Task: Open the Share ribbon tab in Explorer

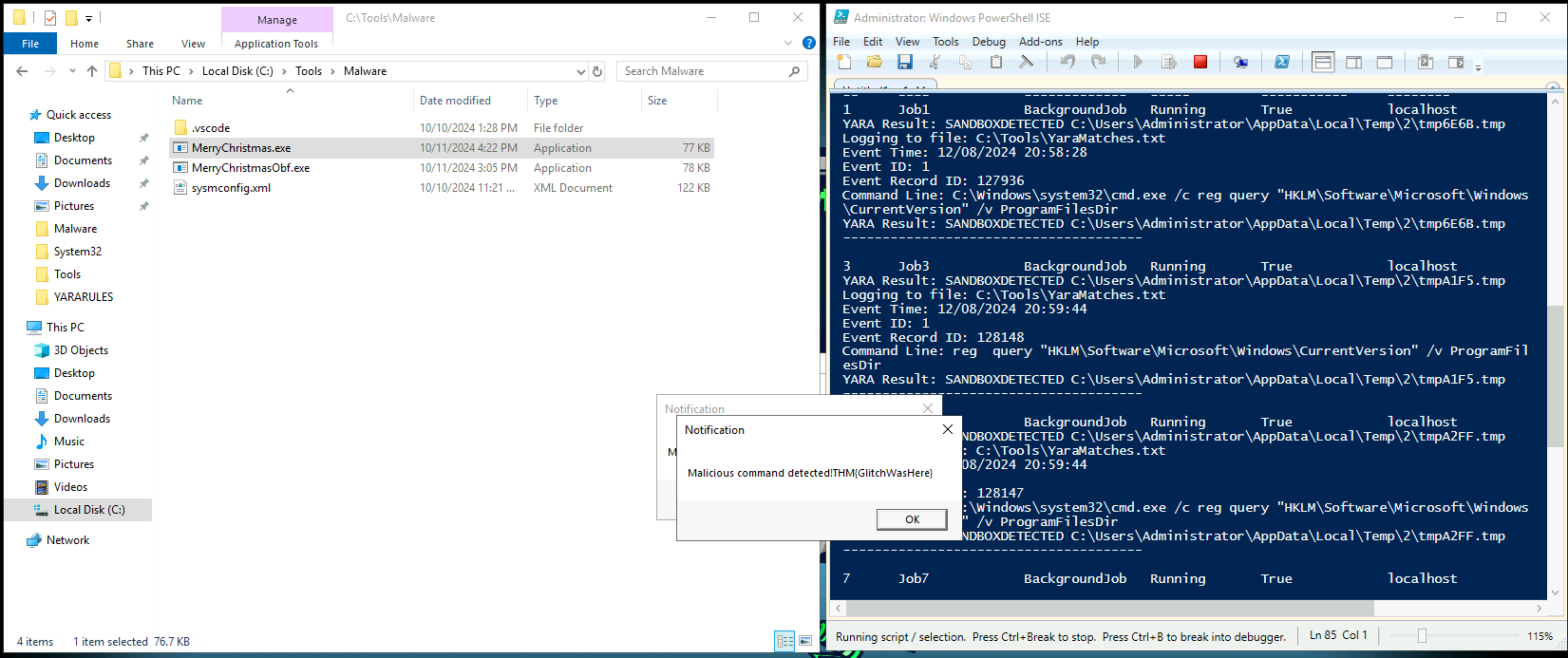Action: pyautogui.click(x=140, y=44)
